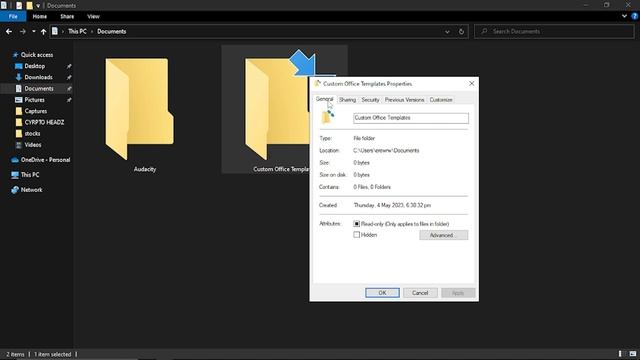
Task: Close the Properties dialog with X
Action: [x=471, y=83]
